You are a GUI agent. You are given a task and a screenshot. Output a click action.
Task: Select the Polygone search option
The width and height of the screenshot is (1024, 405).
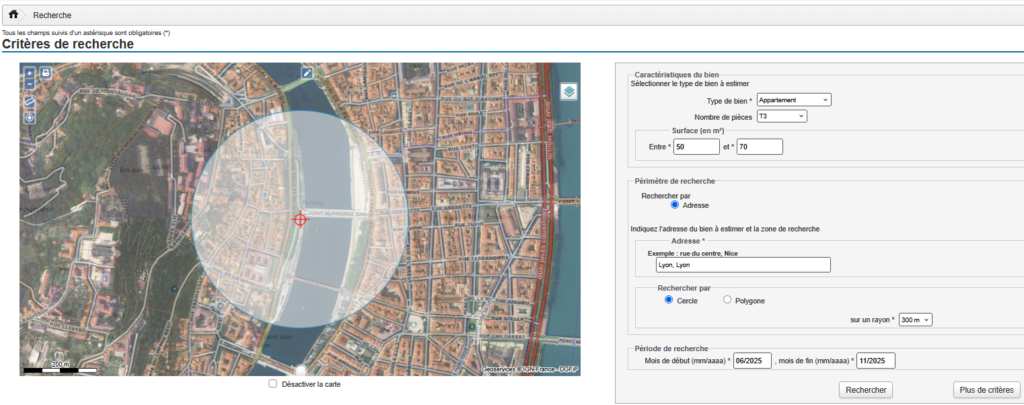726,300
